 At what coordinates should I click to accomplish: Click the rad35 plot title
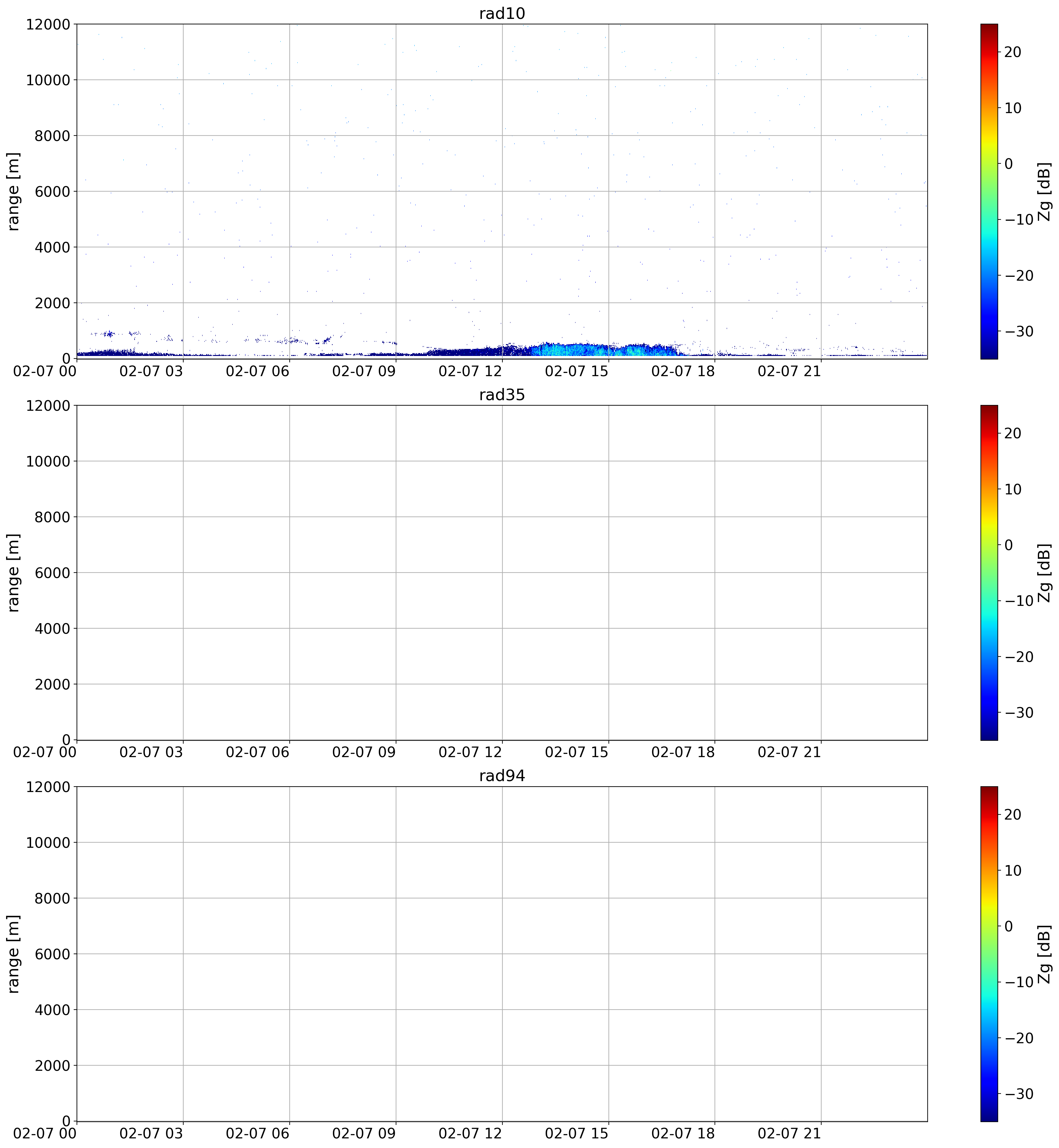[502, 395]
